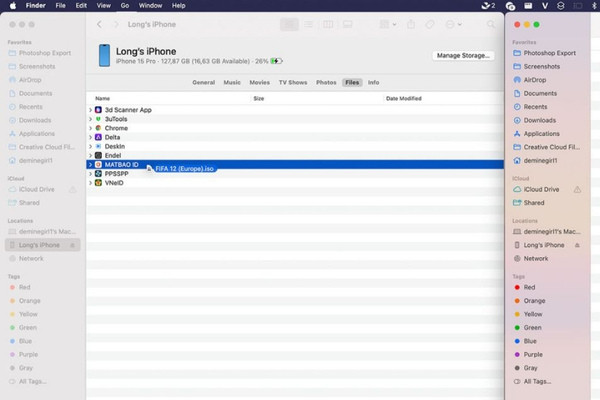600x400 pixels.
Task: Select the Endel app icon
Action: pyautogui.click(x=98, y=155)
